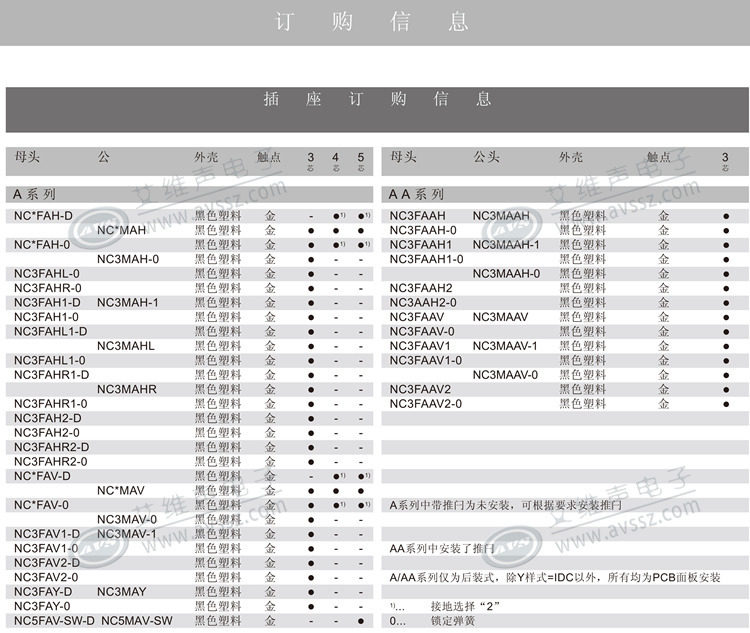Click the NC3FAAV-0 part number
This screenshot has height=633, width=750.
tap(422, 332)
